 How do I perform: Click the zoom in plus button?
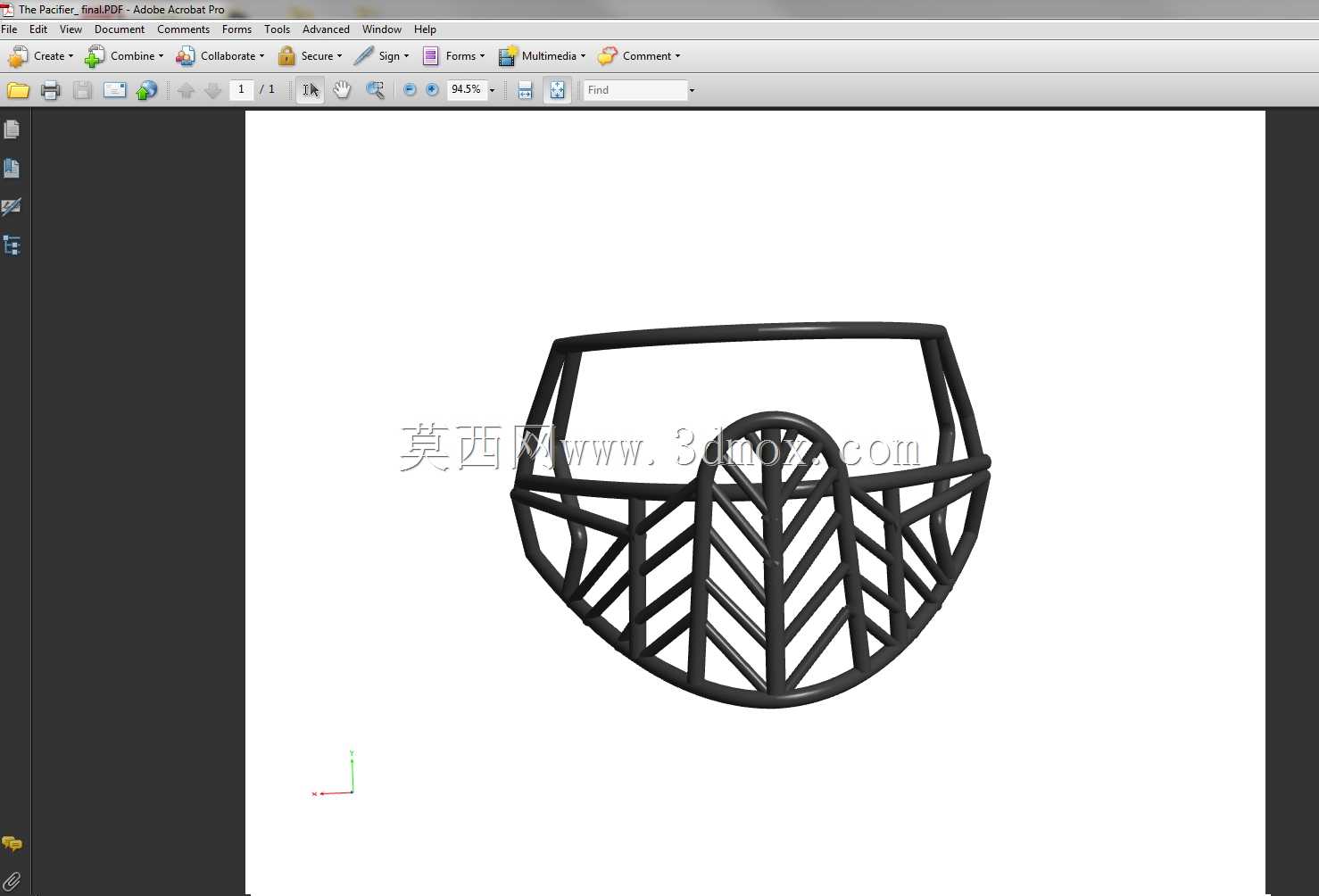pos(432,89)
